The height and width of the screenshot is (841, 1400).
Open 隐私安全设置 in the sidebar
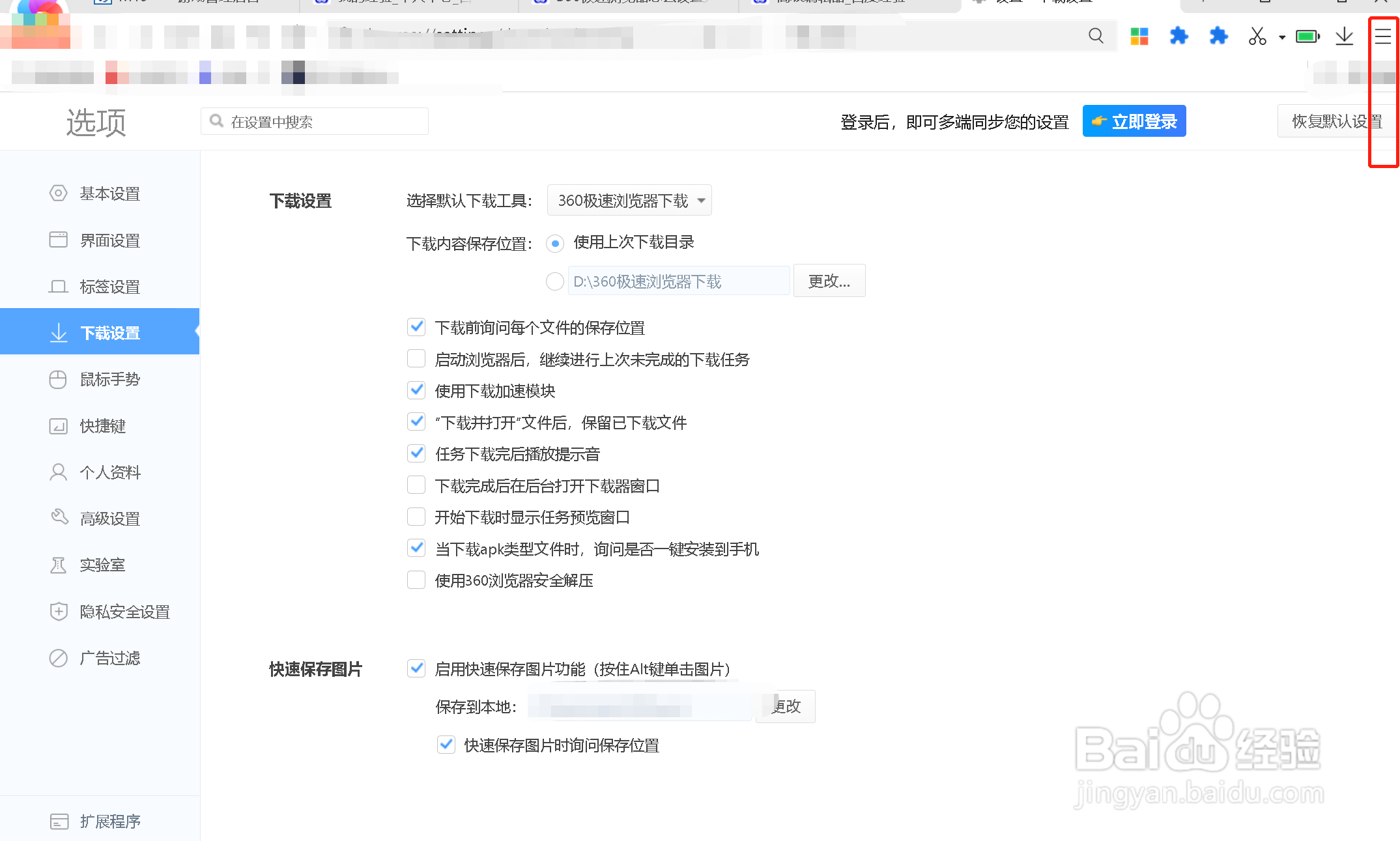pos(125,612)
